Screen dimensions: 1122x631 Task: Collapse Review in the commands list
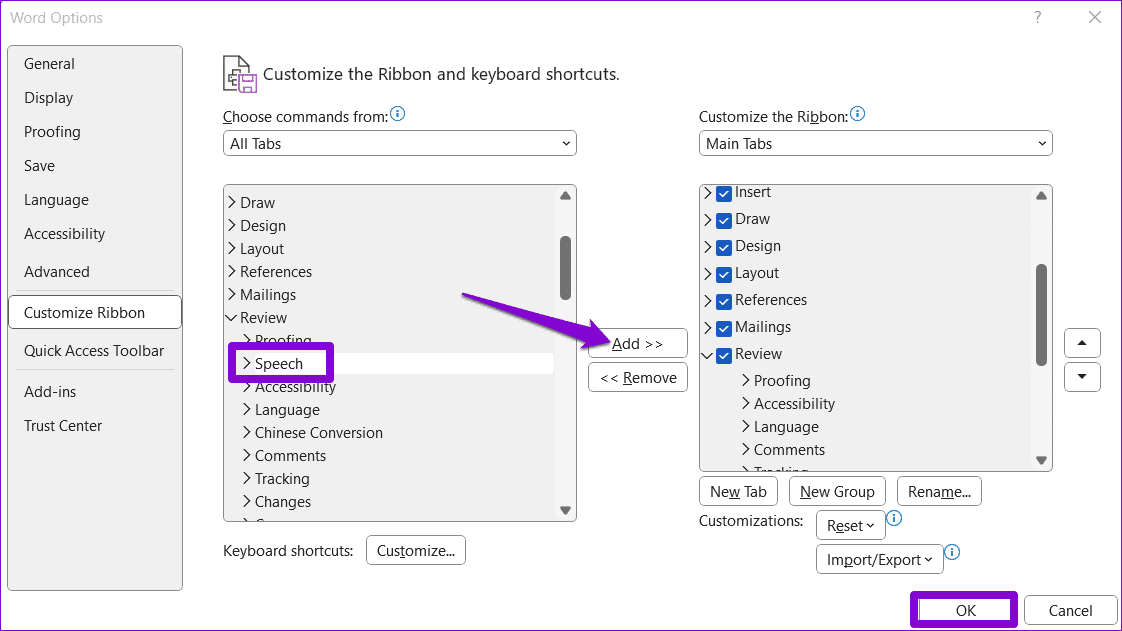pyautogui.click(x=232, y=318)
